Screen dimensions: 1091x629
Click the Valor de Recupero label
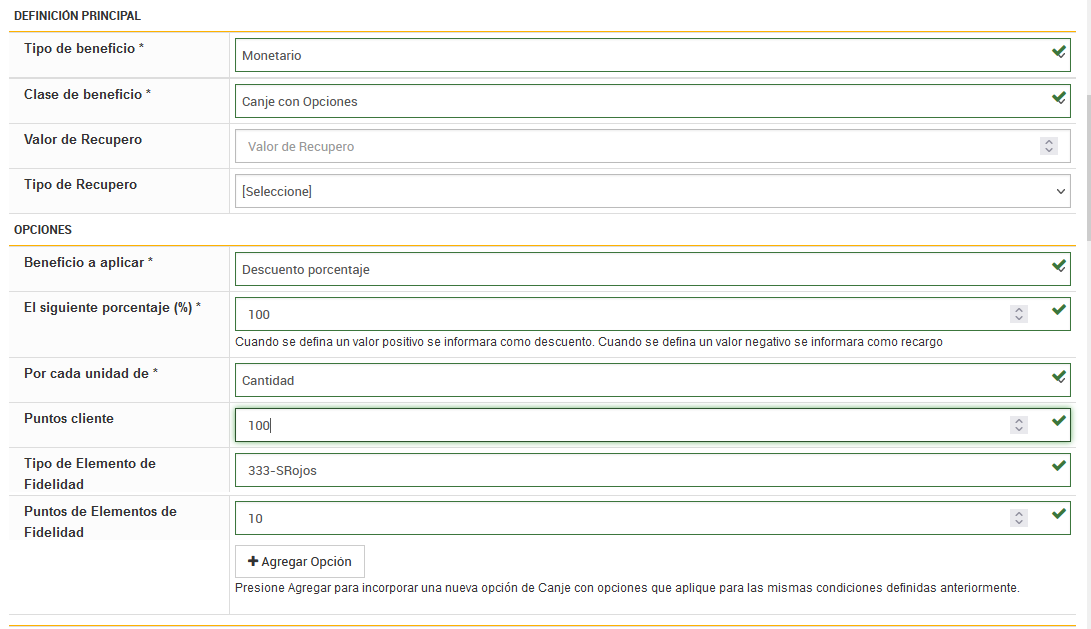point(83,140)
